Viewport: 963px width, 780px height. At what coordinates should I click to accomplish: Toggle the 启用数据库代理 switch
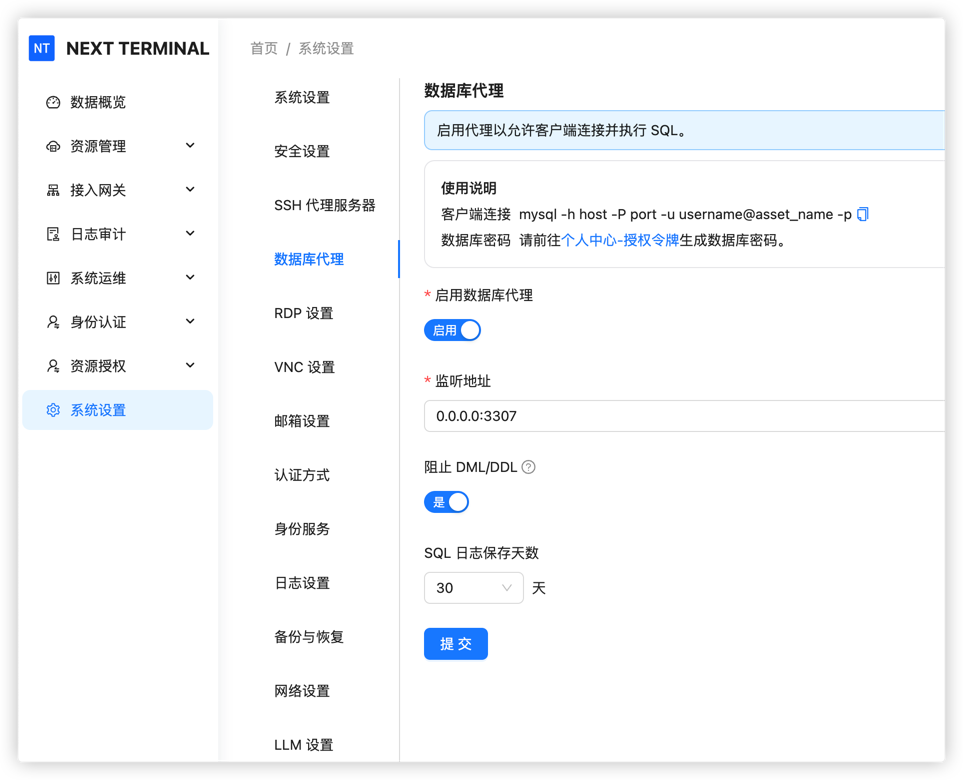pos(452,330)
